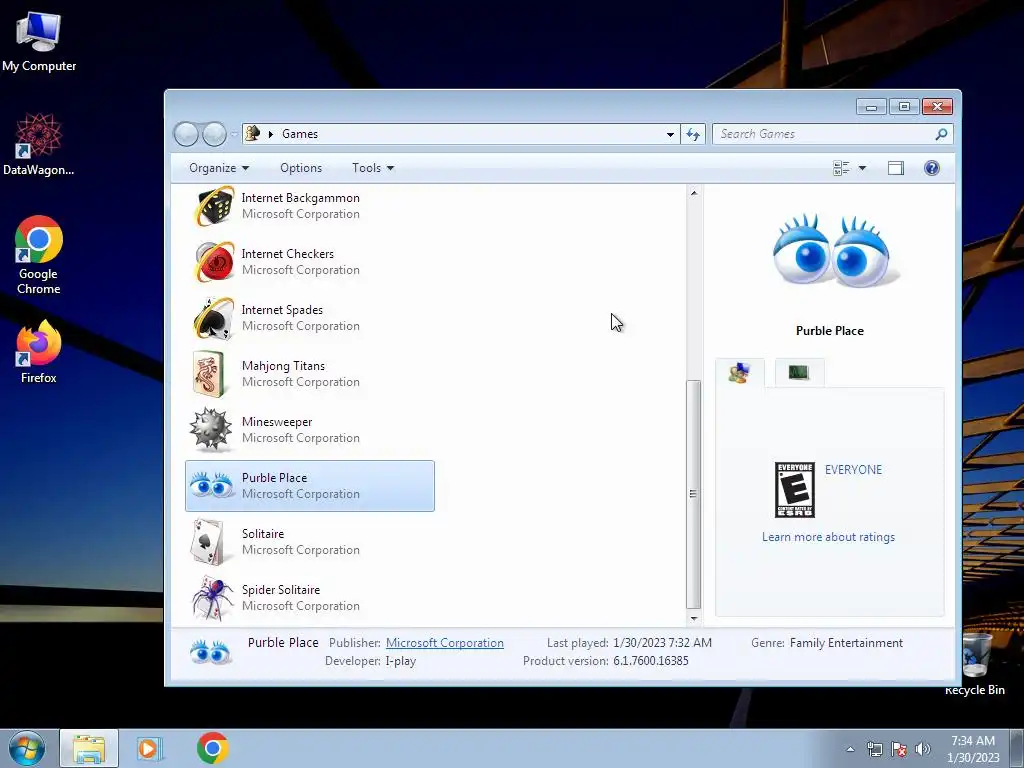Open the performance tab in preview pane
This screenshot has width=1024, height=768.
(799, 373)
